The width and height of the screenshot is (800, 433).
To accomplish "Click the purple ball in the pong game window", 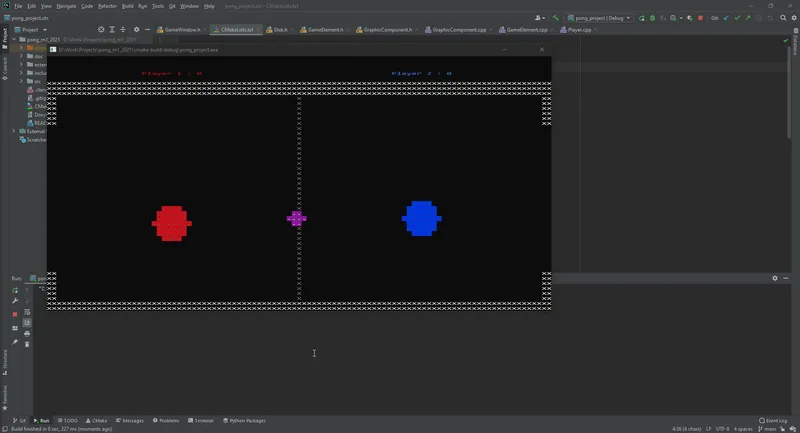I will (296, 219).
